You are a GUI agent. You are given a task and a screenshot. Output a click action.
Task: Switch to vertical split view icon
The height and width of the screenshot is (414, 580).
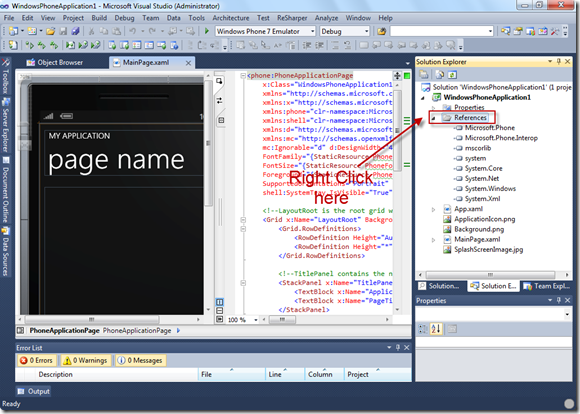(x=219, y=302)
